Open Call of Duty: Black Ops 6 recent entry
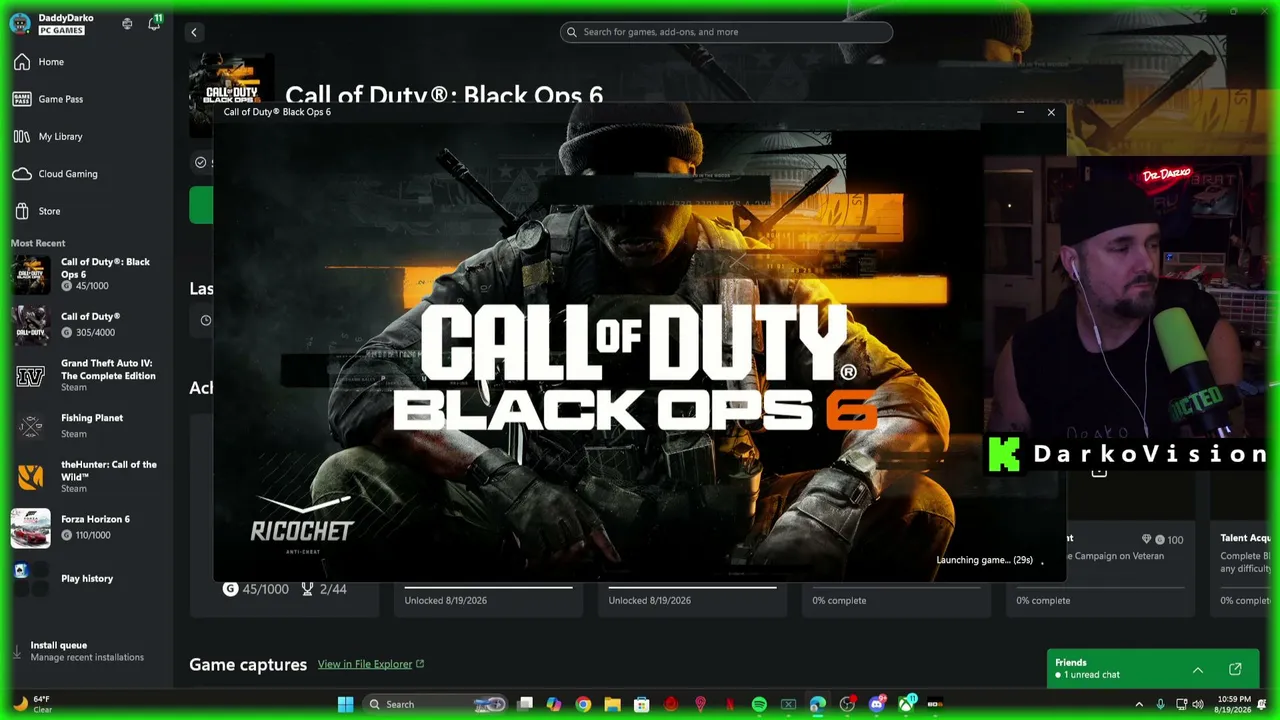Image resolution: width=1280 pixels, height=720 pixels. pos(87,275)
